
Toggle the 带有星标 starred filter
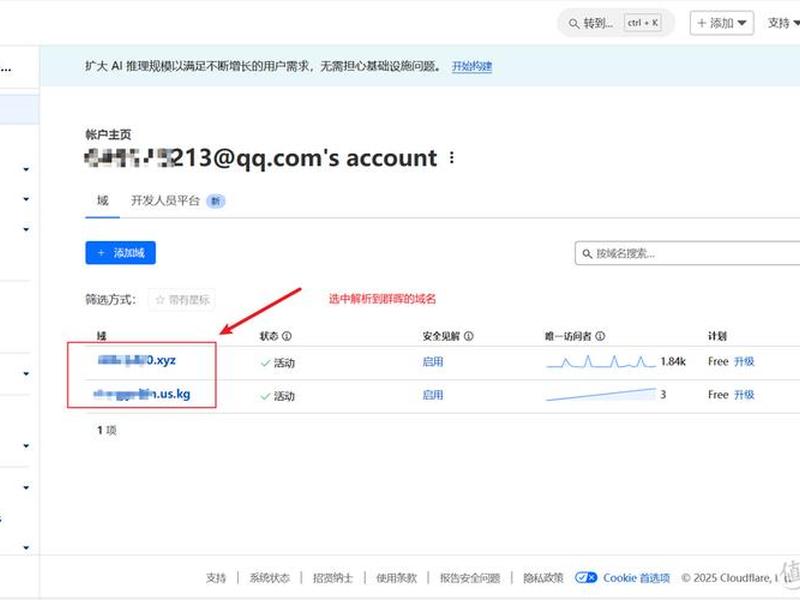[x=182, y=300]
